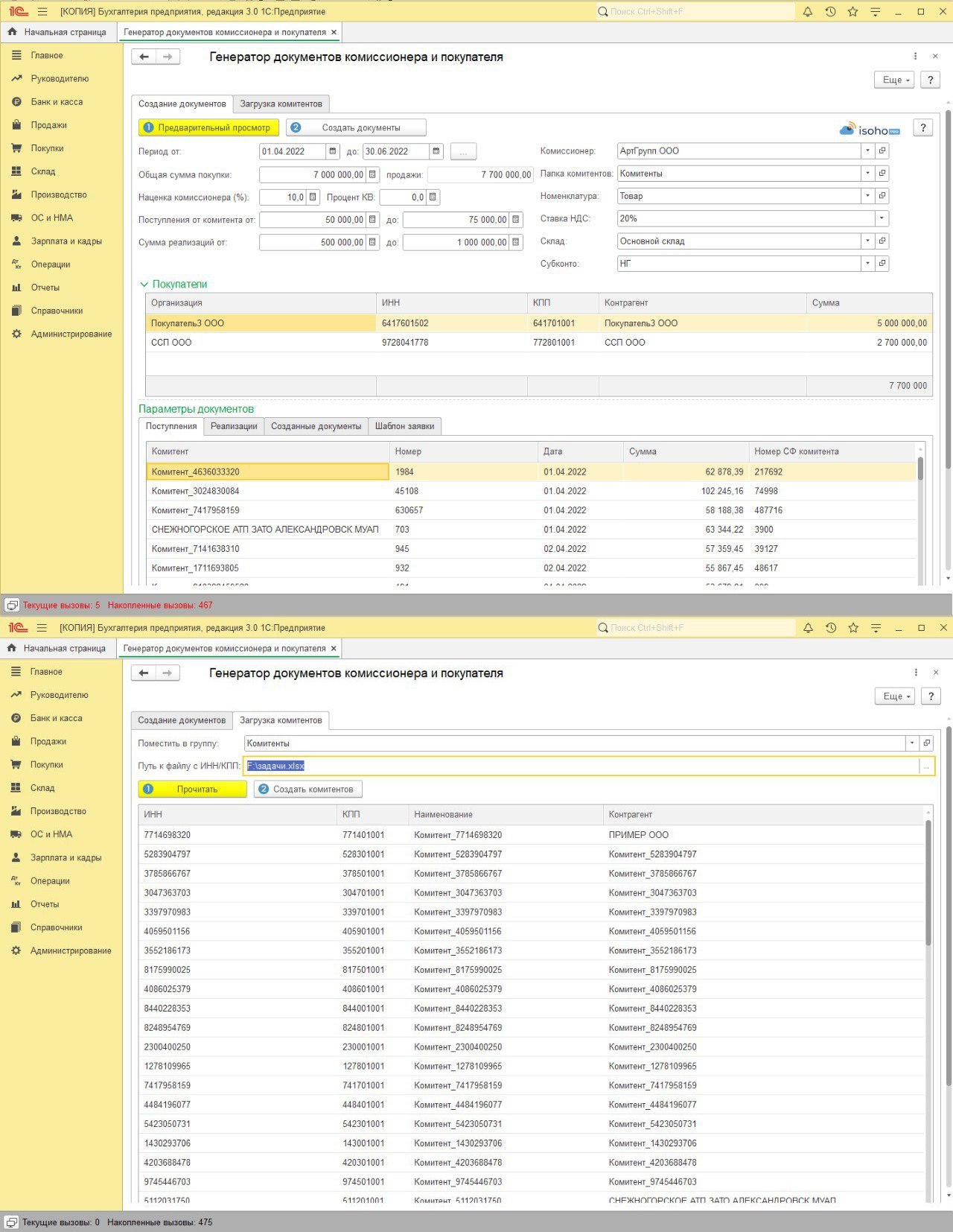953x1232 pixels.
Task: Click Создать документы button
Action: 356,127
